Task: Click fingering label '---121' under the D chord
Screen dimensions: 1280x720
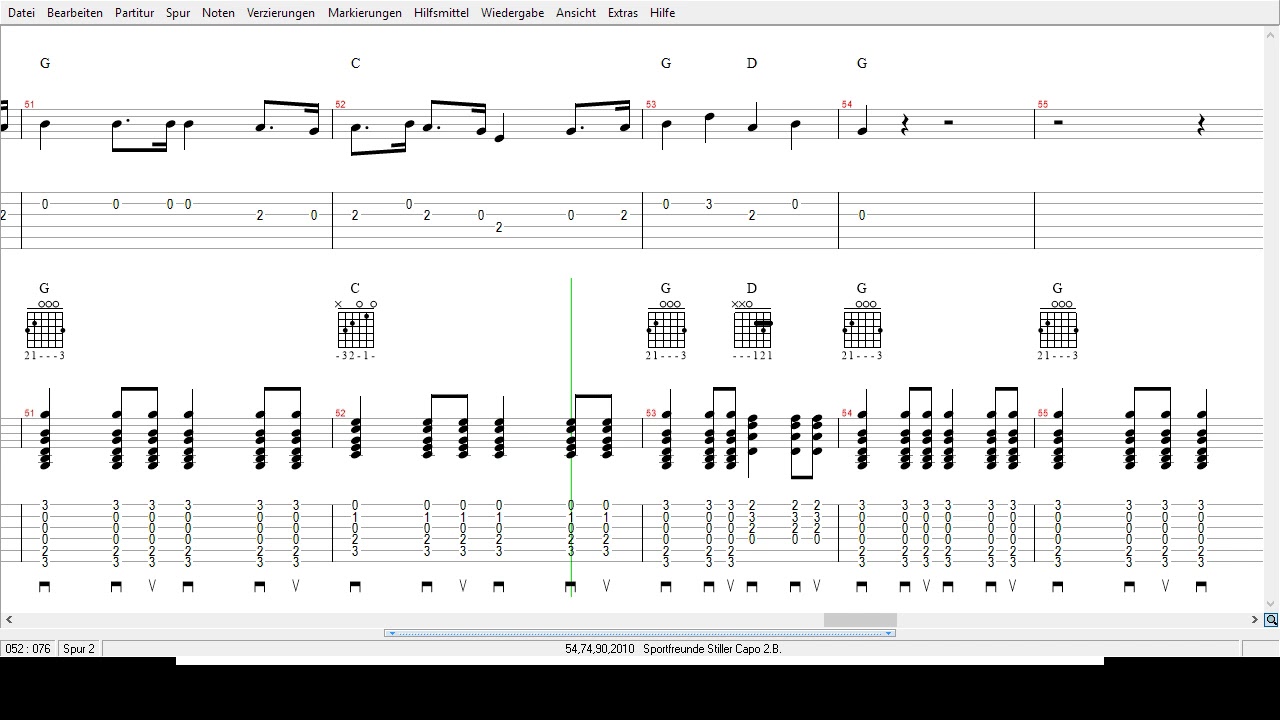Action: 752,356
